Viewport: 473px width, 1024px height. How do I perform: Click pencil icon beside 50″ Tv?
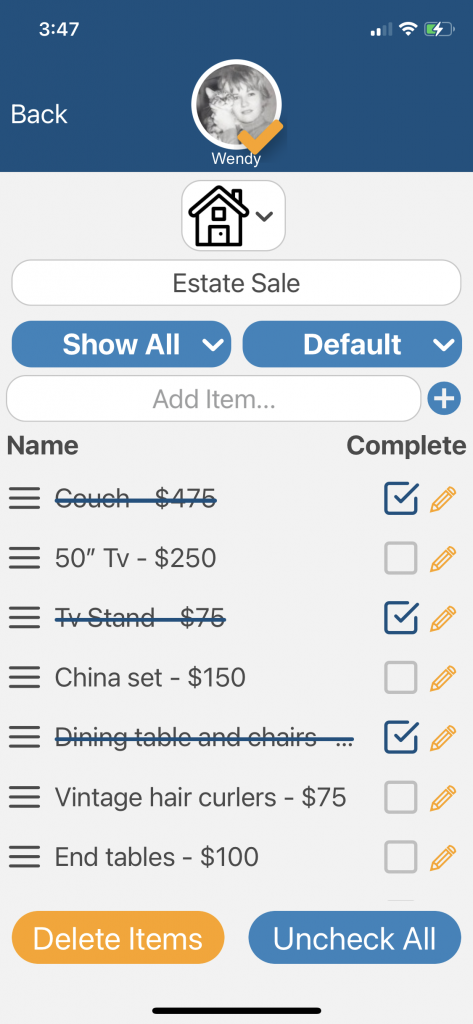pos(443,558)
